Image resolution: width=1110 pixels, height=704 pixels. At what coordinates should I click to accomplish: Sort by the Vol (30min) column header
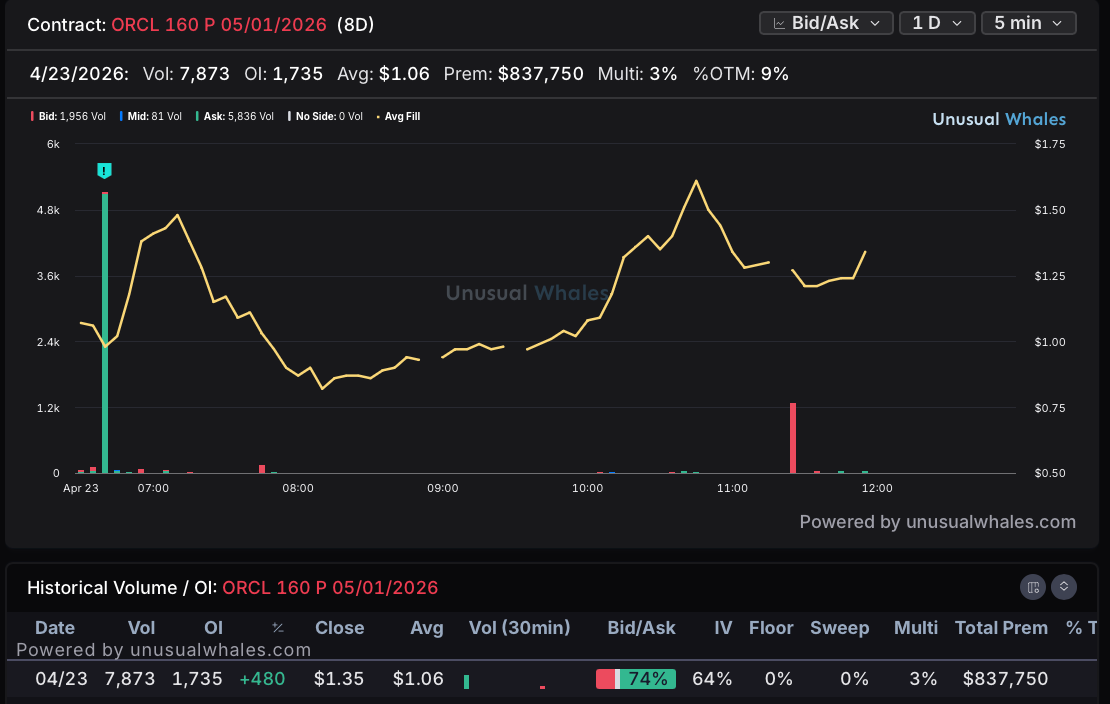tap(519, 628)
